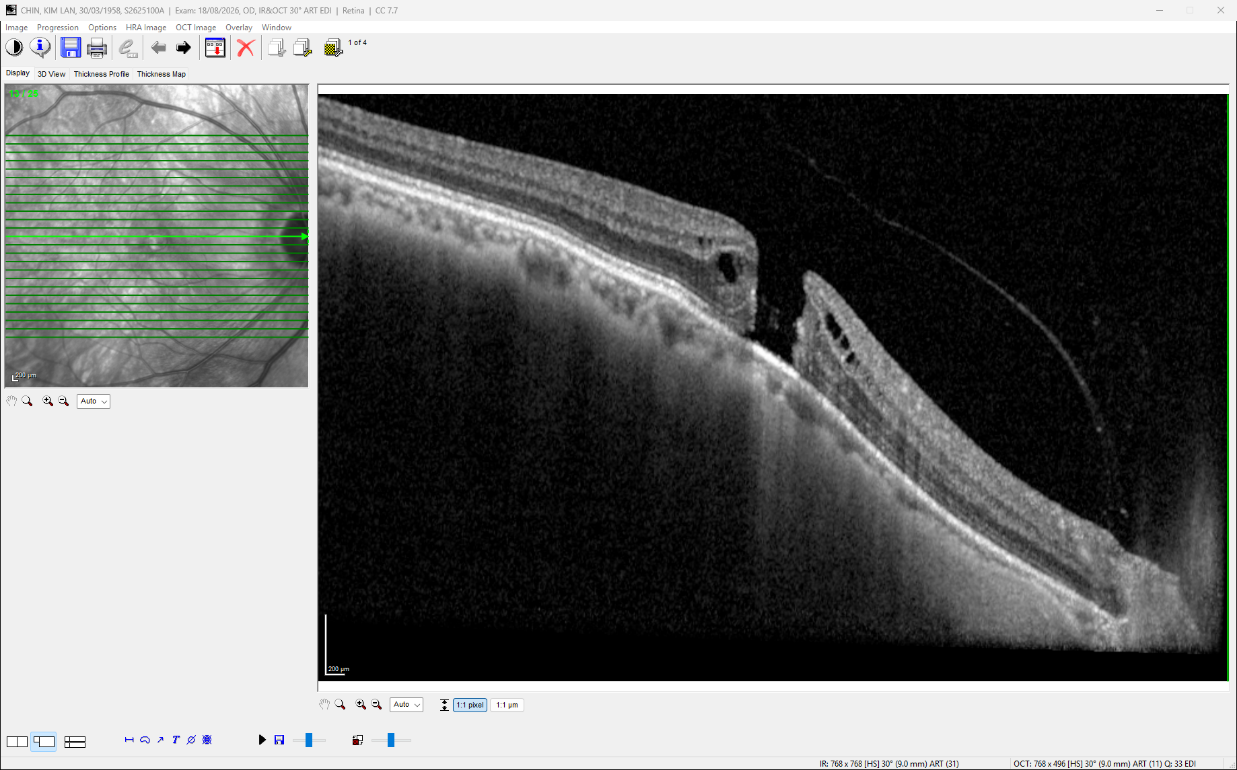This screenshot has height=770, width=1237.
Task: Click the OCT B-scan cross-section image
Action: [x=772, y=388]
